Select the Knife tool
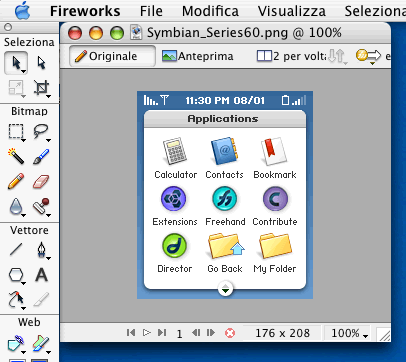Viewport: 406px width, 362px height. (x=41, y=300)
